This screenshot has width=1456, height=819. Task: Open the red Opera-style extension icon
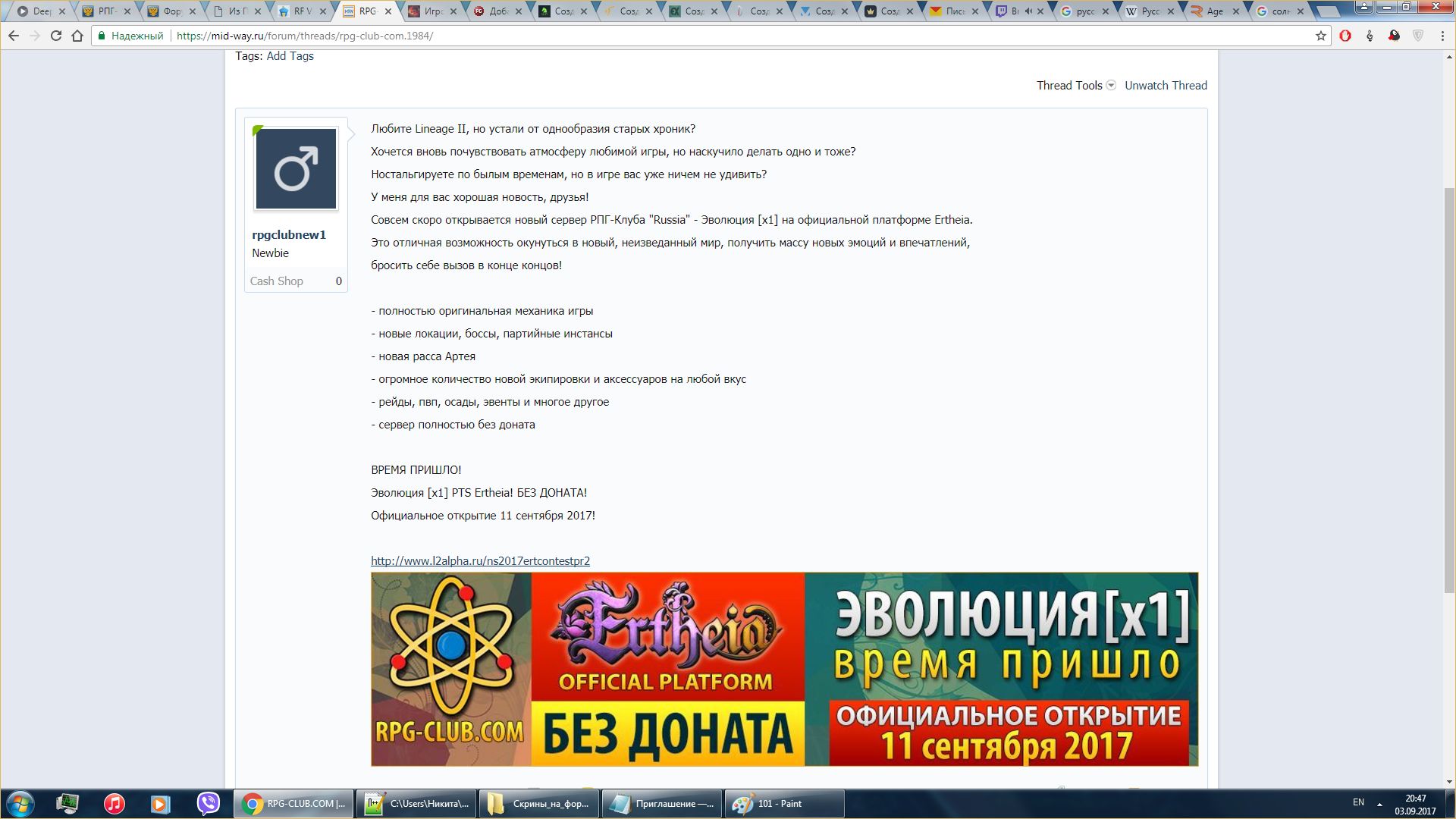click(1345, 36)
